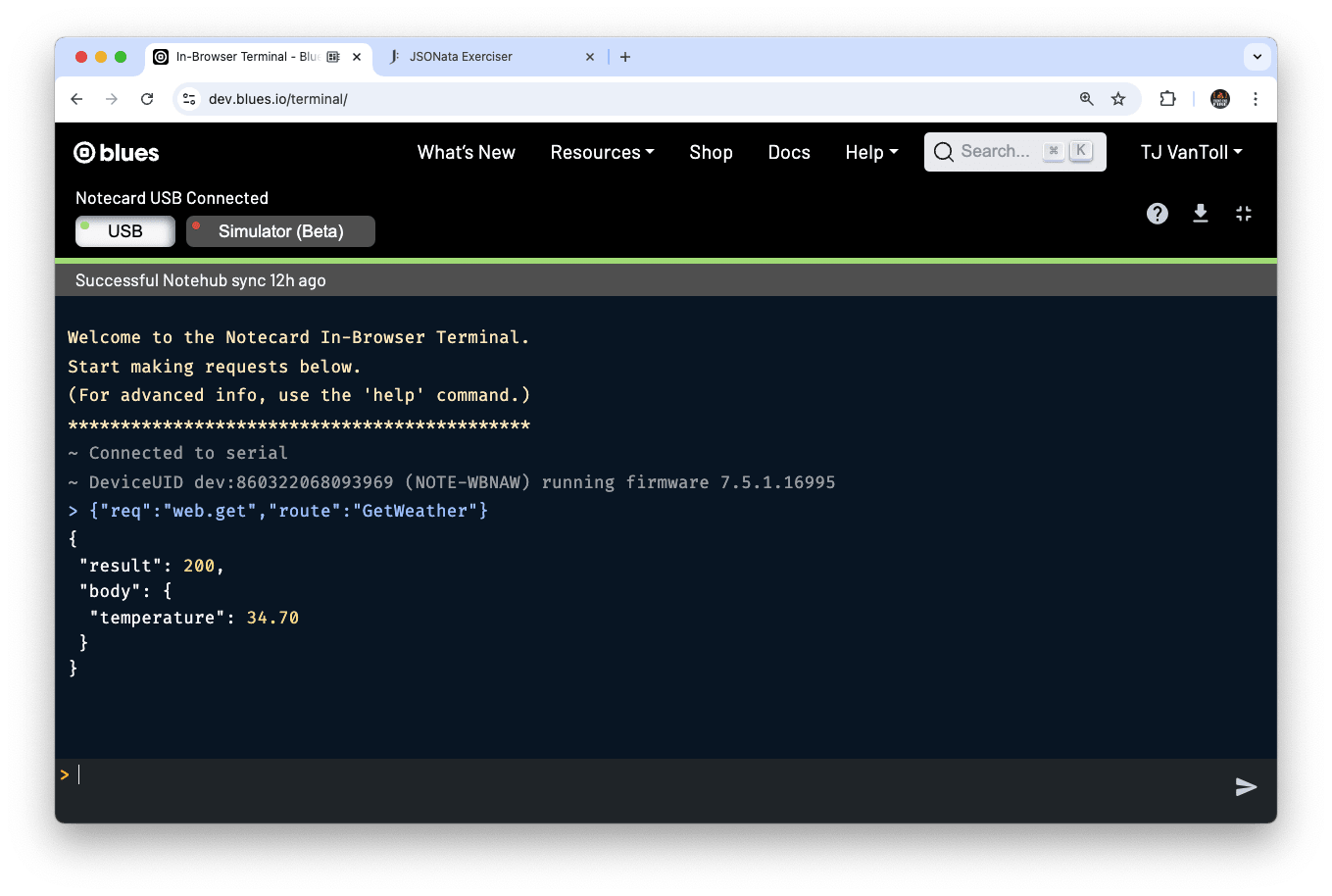The width and height of the screenshot is (1332, 896).
Task: Click the Search docs input field
Action: [x=1014, y=152]
